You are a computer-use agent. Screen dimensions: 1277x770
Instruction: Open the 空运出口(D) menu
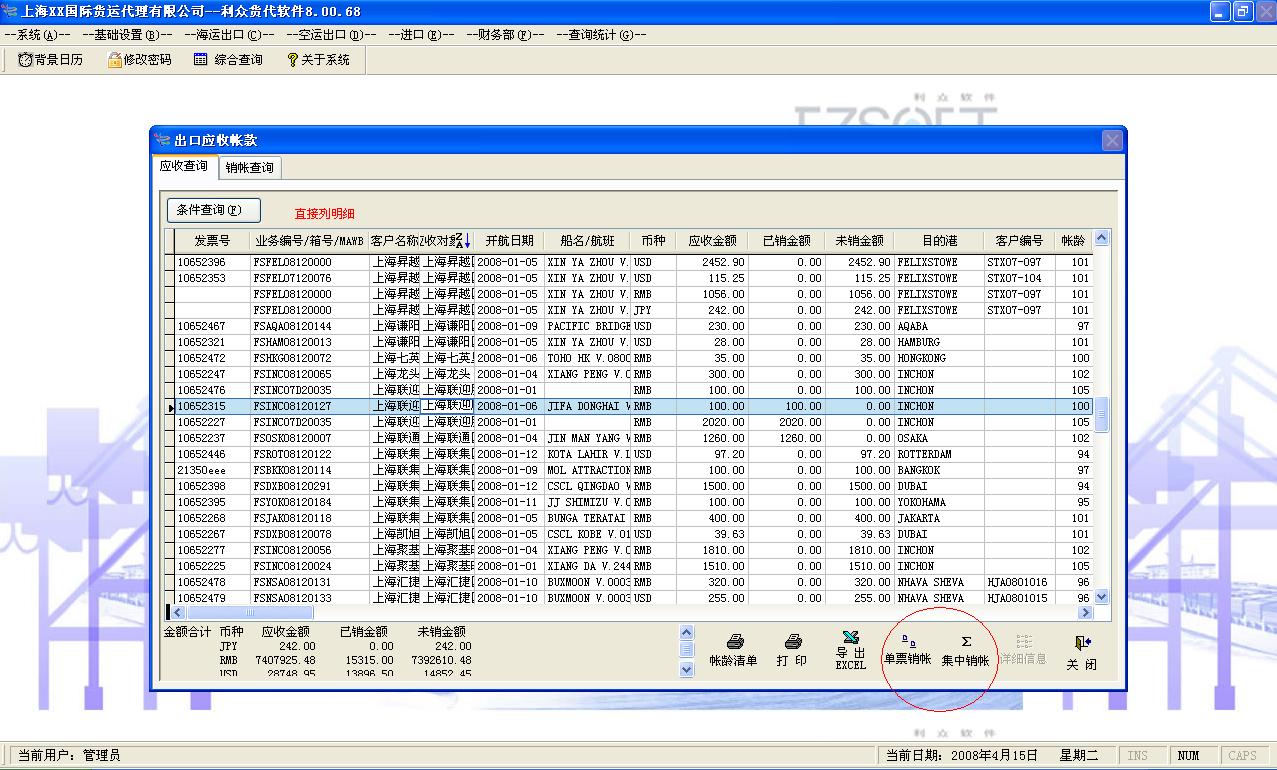[x=331, y=34]
